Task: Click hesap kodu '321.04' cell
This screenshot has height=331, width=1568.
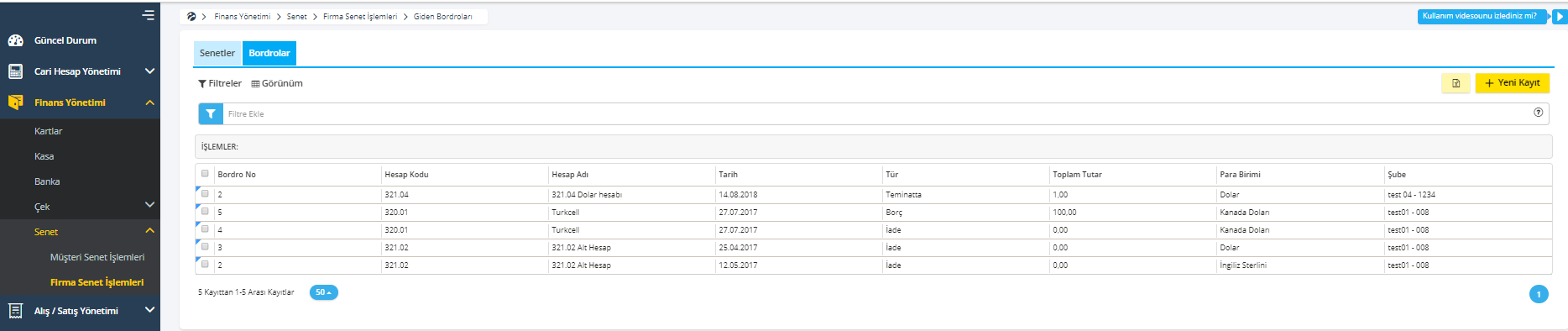Action: coord(396,195)
